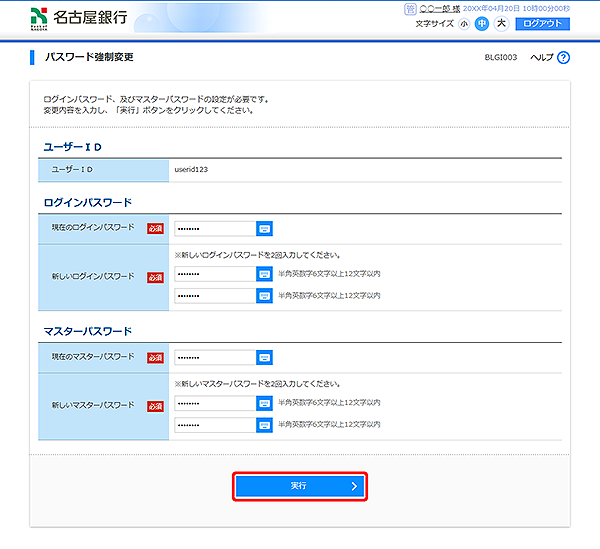The image size is (600, 549).
Task: Focus the 現在のログインパスワード field
Action: [x=213, y=228]
